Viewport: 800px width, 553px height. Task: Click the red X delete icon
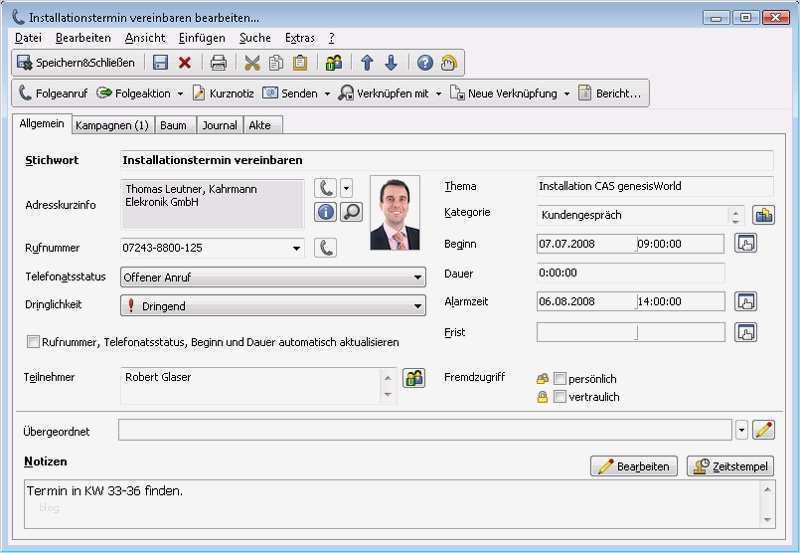pyautogui.click(x=185, y=63)
